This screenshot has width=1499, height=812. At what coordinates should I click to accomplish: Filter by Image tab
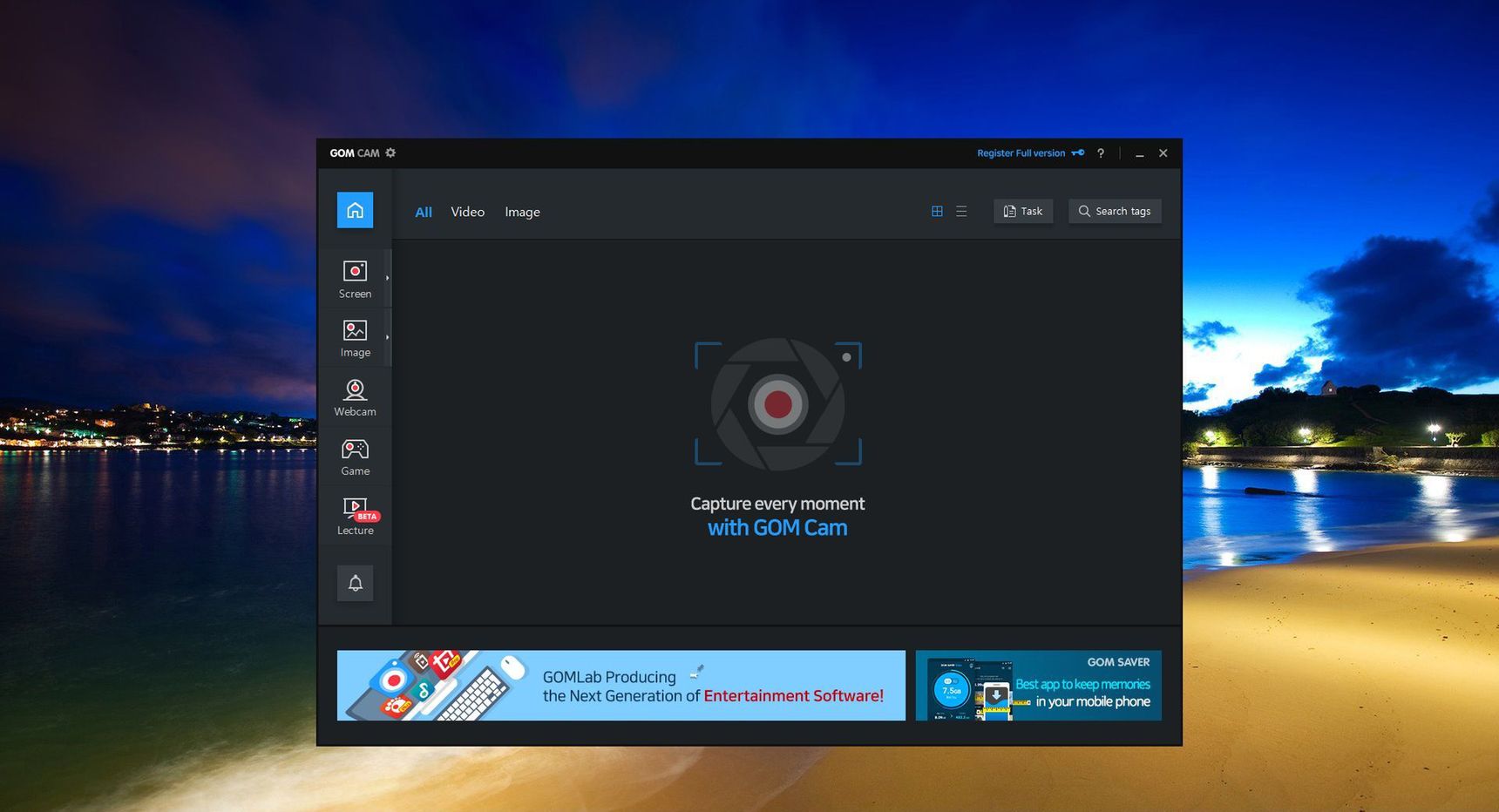coord(522,212)
